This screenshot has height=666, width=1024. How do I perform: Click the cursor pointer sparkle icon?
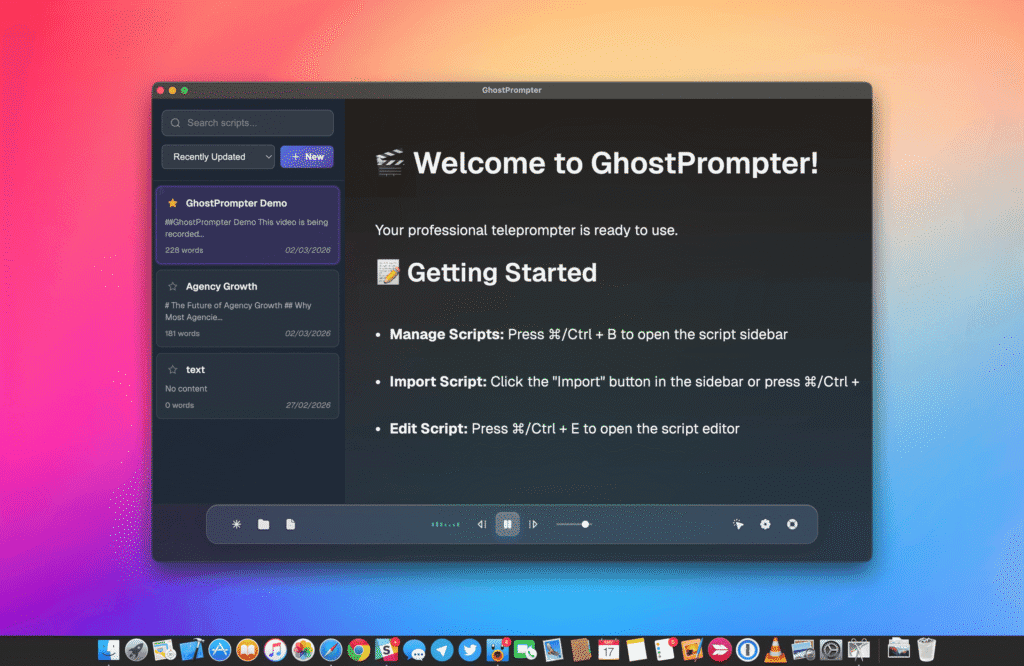pos(738,524)
